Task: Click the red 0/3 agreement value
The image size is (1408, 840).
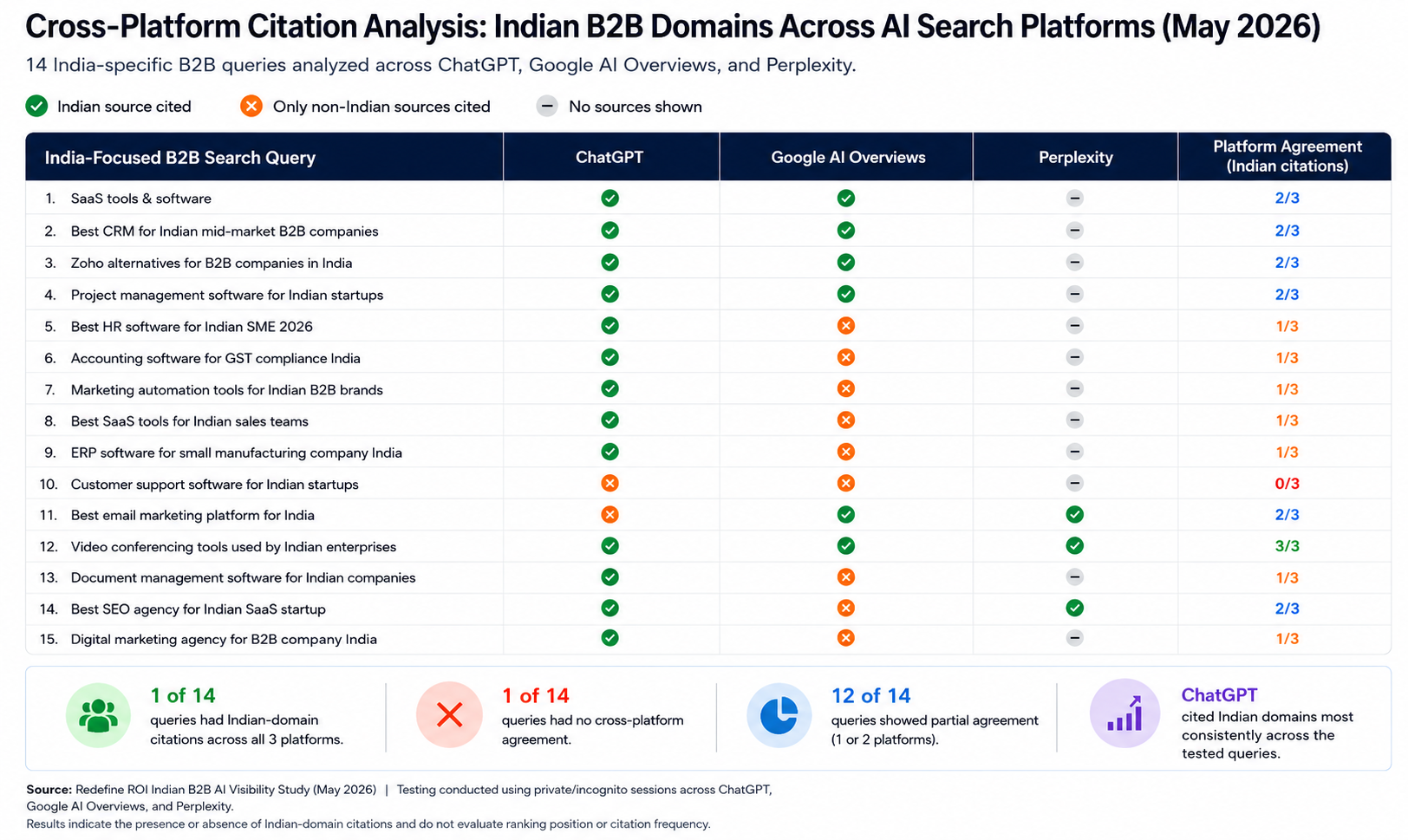Action: click(1287, 484)
